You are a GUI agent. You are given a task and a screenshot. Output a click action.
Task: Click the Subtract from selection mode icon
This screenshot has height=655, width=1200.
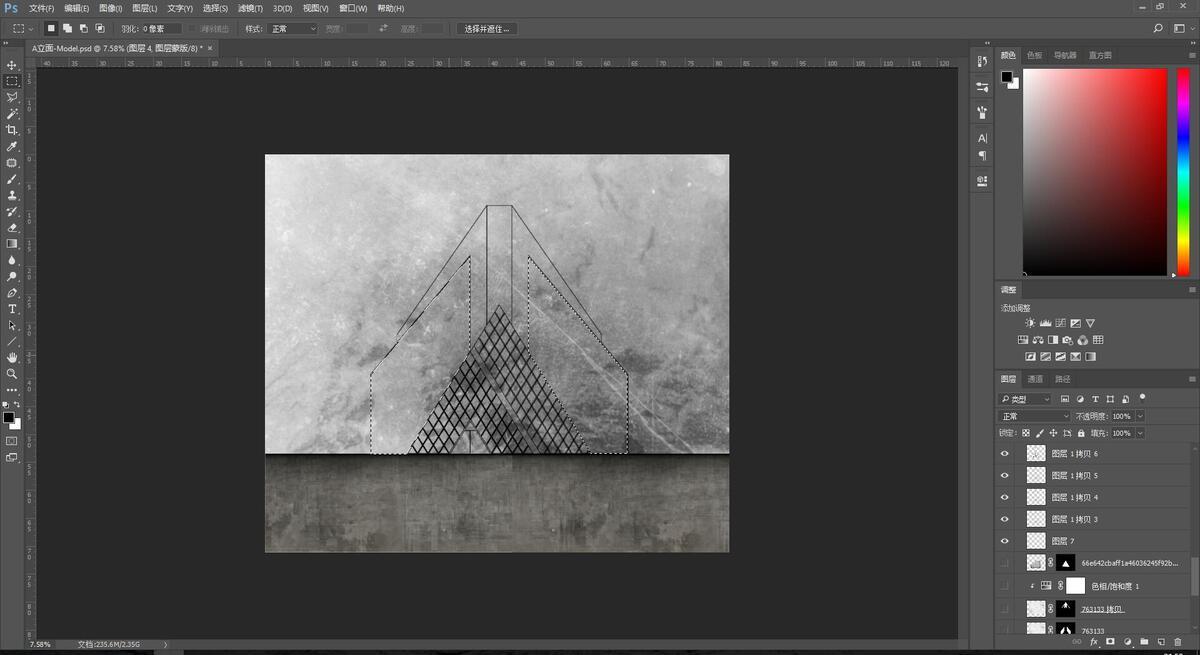point(84,29)
